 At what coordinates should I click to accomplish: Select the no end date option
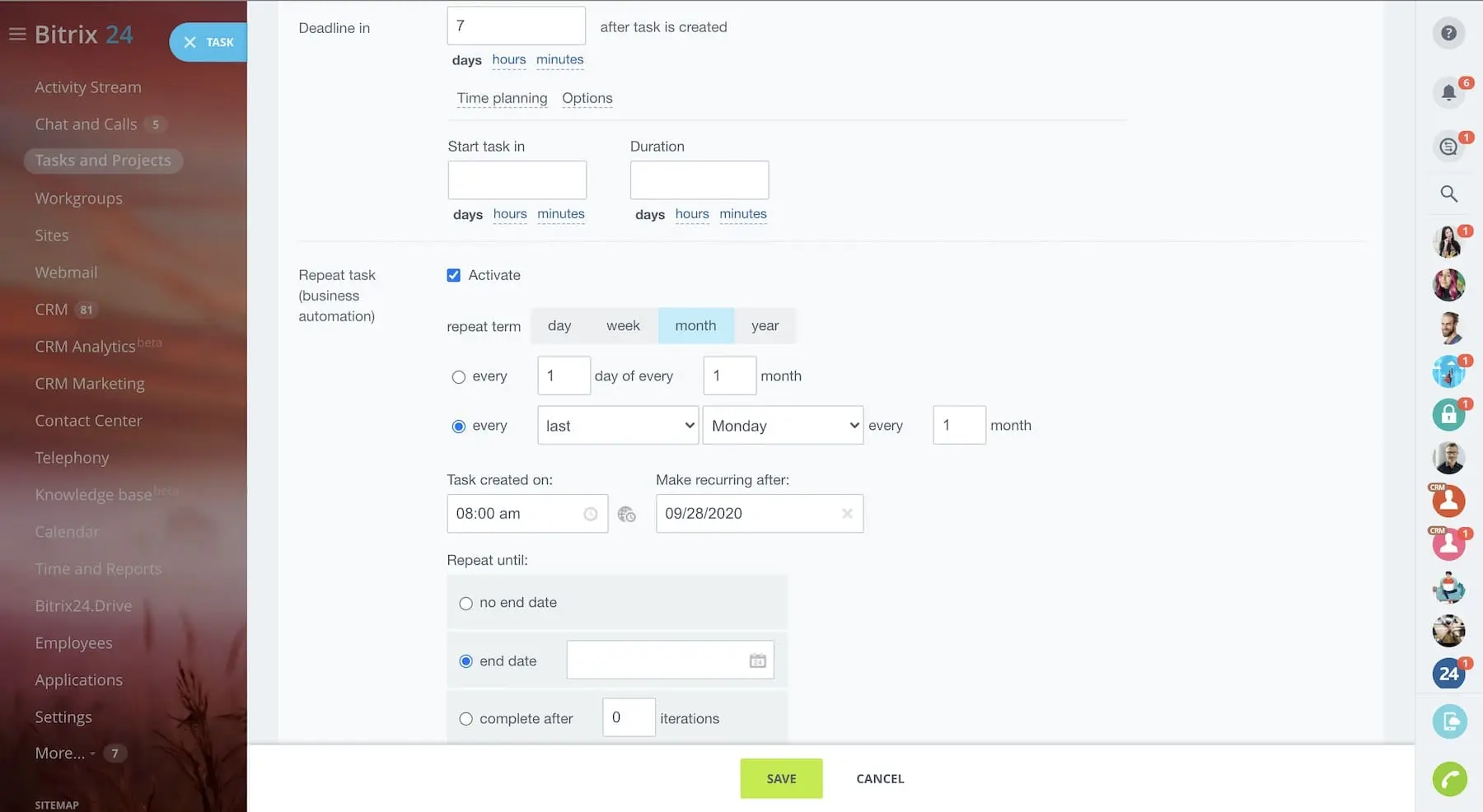click(x=466, y=603)
